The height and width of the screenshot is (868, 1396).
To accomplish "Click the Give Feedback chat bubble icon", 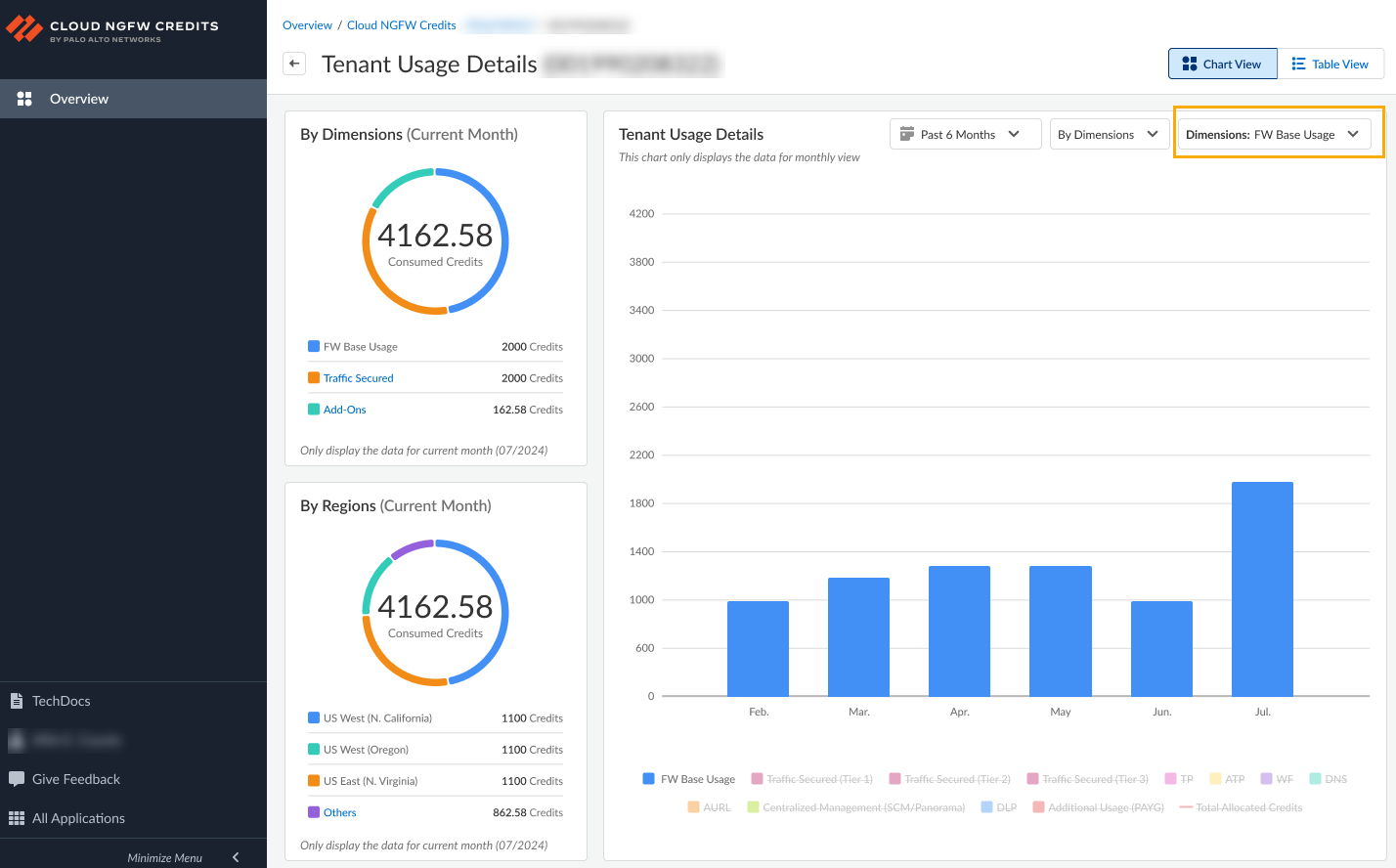I will click(x=17, y=779).
